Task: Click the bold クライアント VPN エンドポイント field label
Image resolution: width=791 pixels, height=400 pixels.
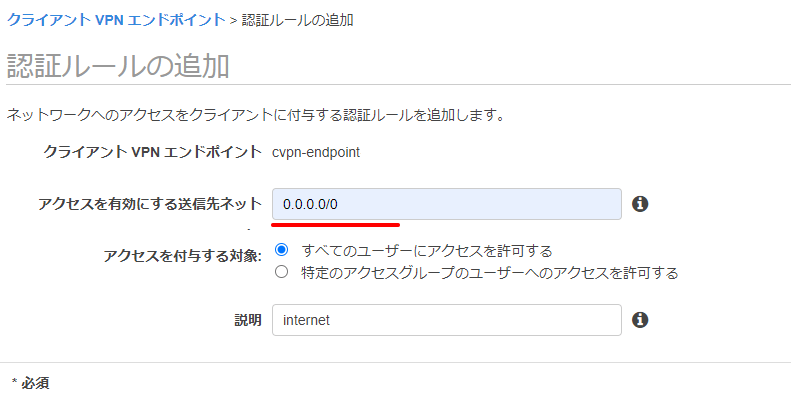Action: 152,152
